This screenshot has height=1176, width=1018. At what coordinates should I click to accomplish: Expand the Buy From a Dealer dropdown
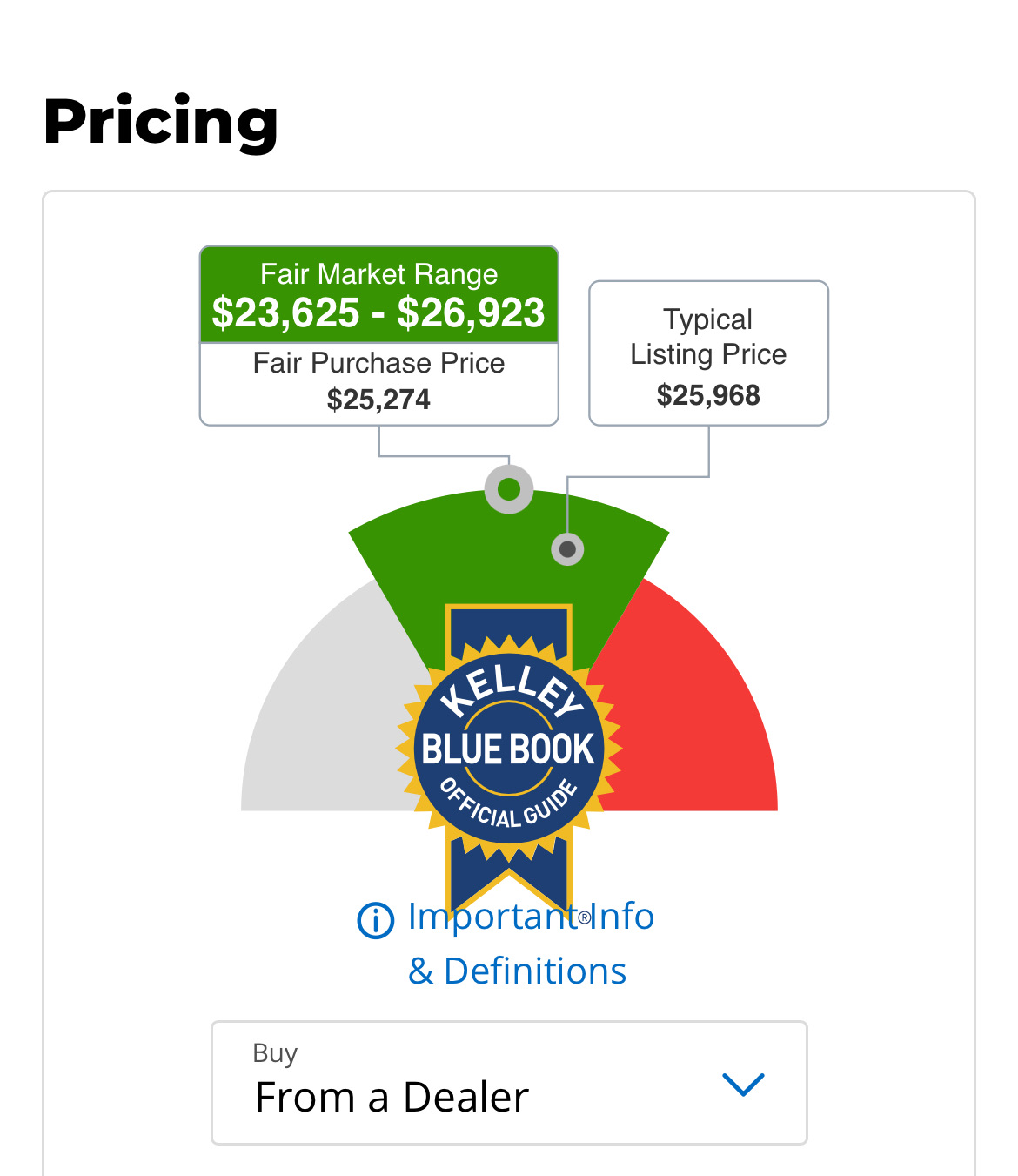tap(509, 1083)
